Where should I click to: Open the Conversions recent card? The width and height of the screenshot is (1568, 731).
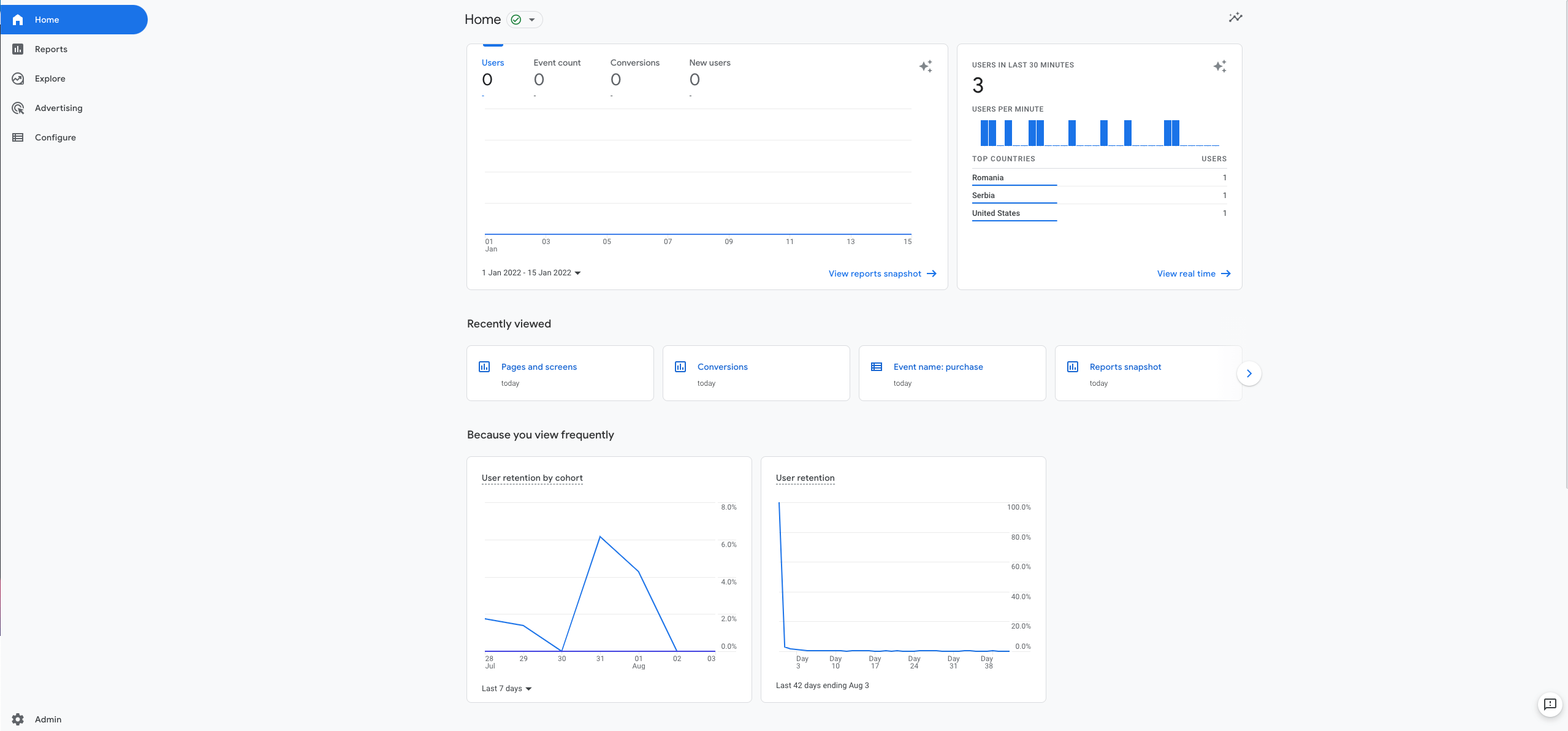[x=756, y=373]
